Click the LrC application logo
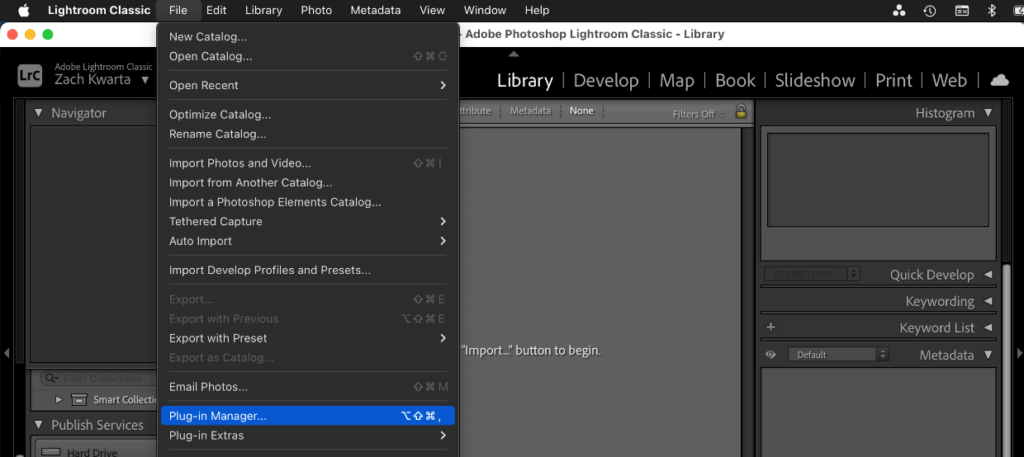The height and width of the screenshot is (457, 1024). 30,75
